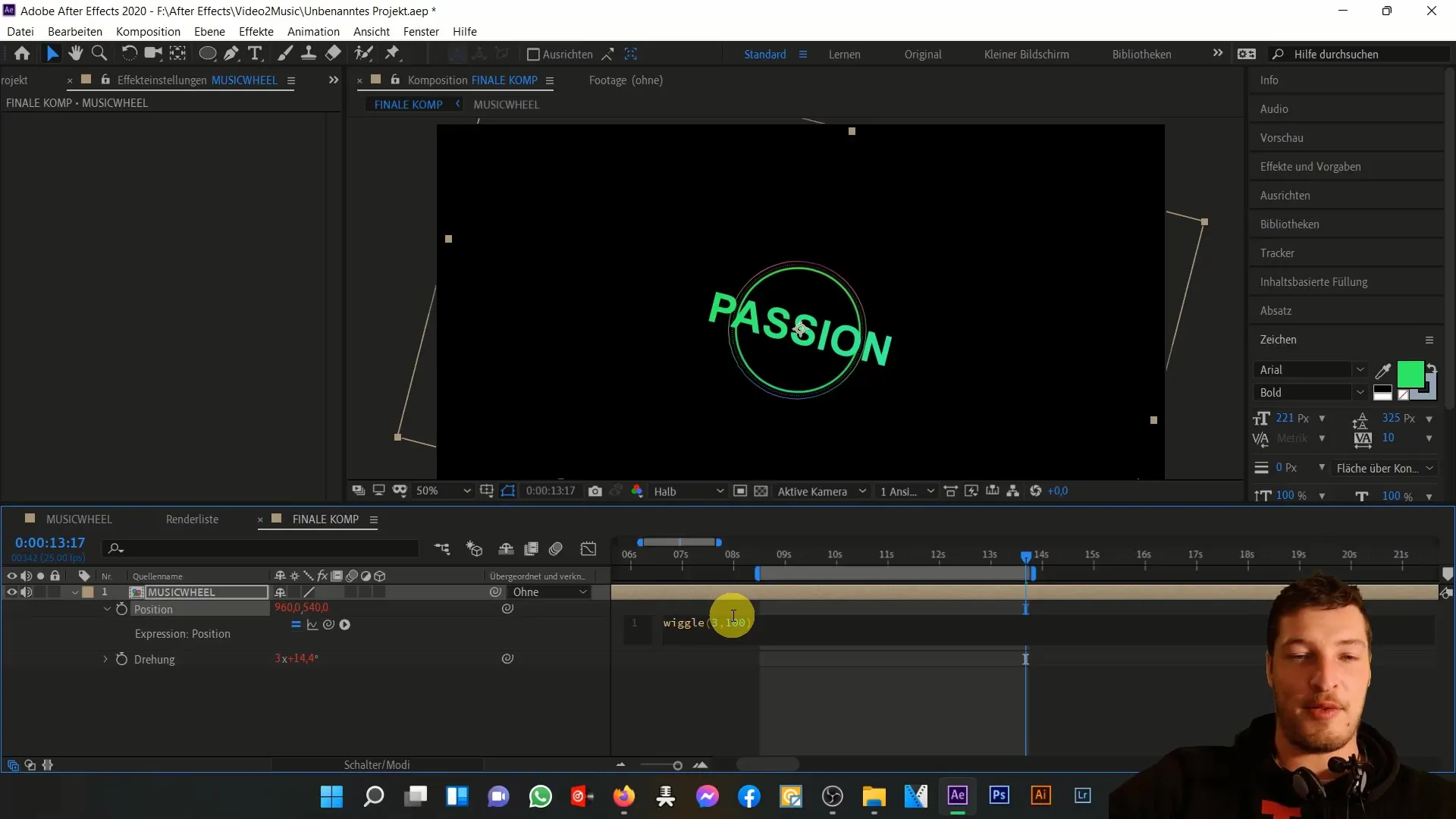Screen dimensions: 1456x819
Task: Take a snapshot with camera icon
Action: pyautogui.click(x=595, y=491)
